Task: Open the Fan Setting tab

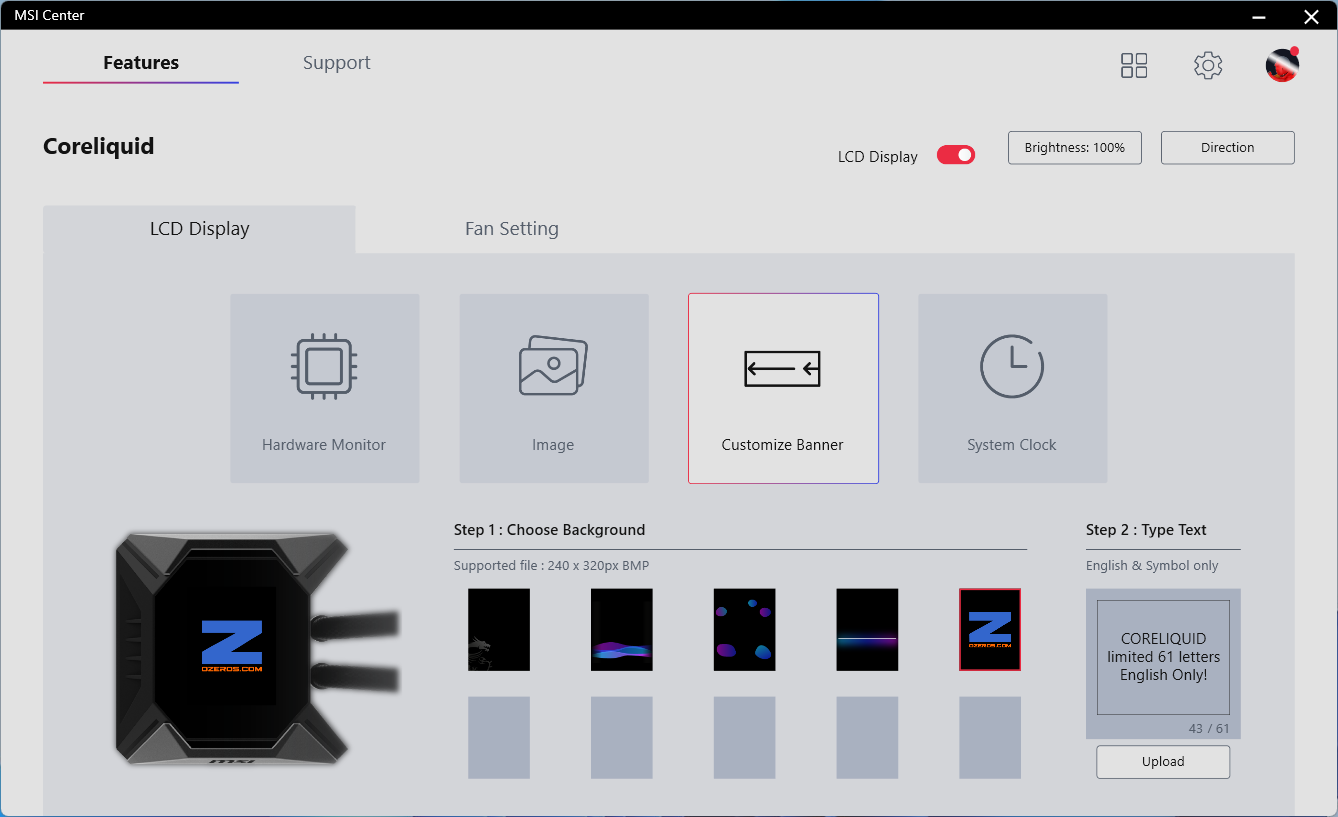Action: point(512,229)
